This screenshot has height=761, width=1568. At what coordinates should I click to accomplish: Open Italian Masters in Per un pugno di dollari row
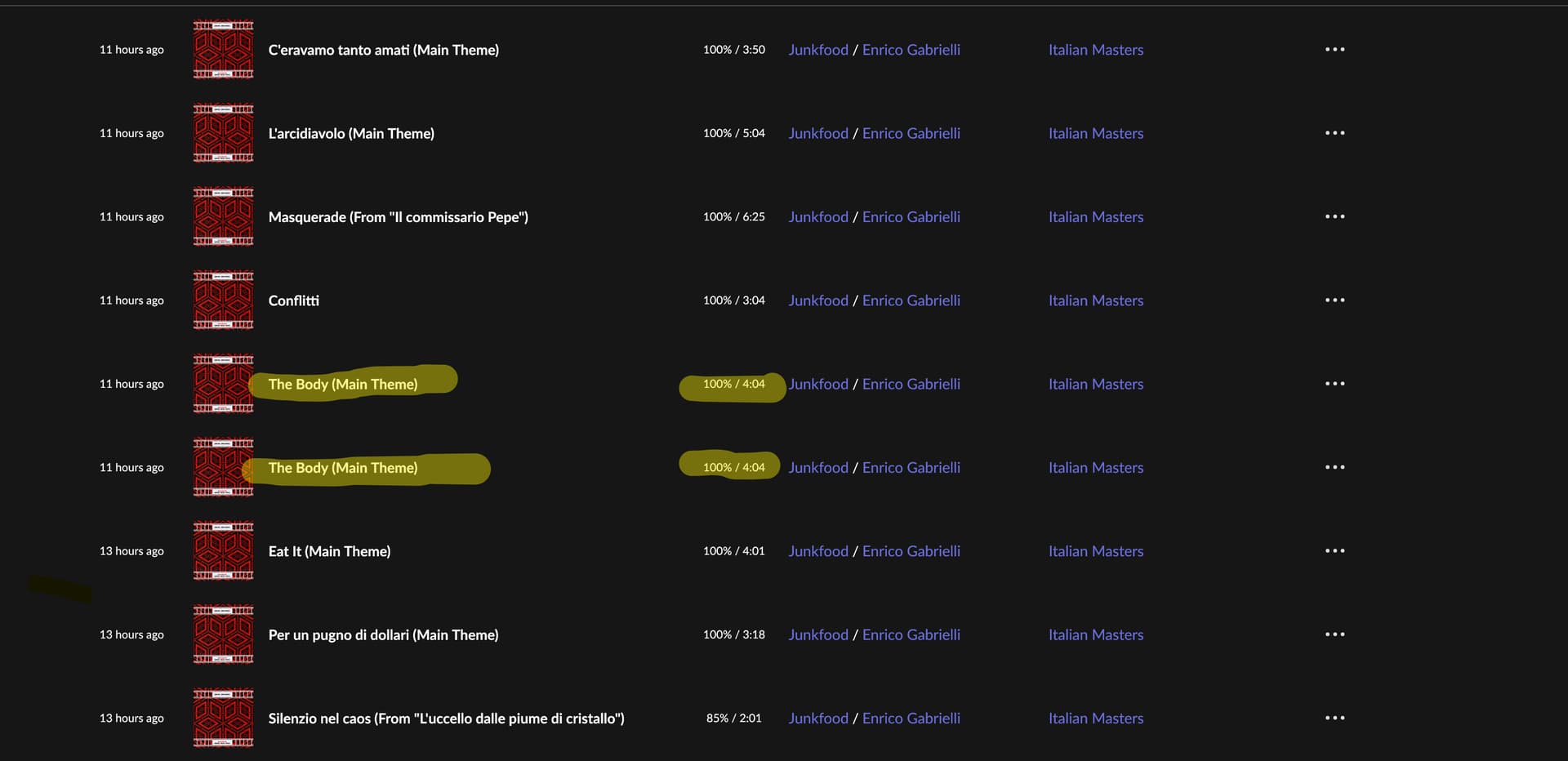pos(1096,634)
